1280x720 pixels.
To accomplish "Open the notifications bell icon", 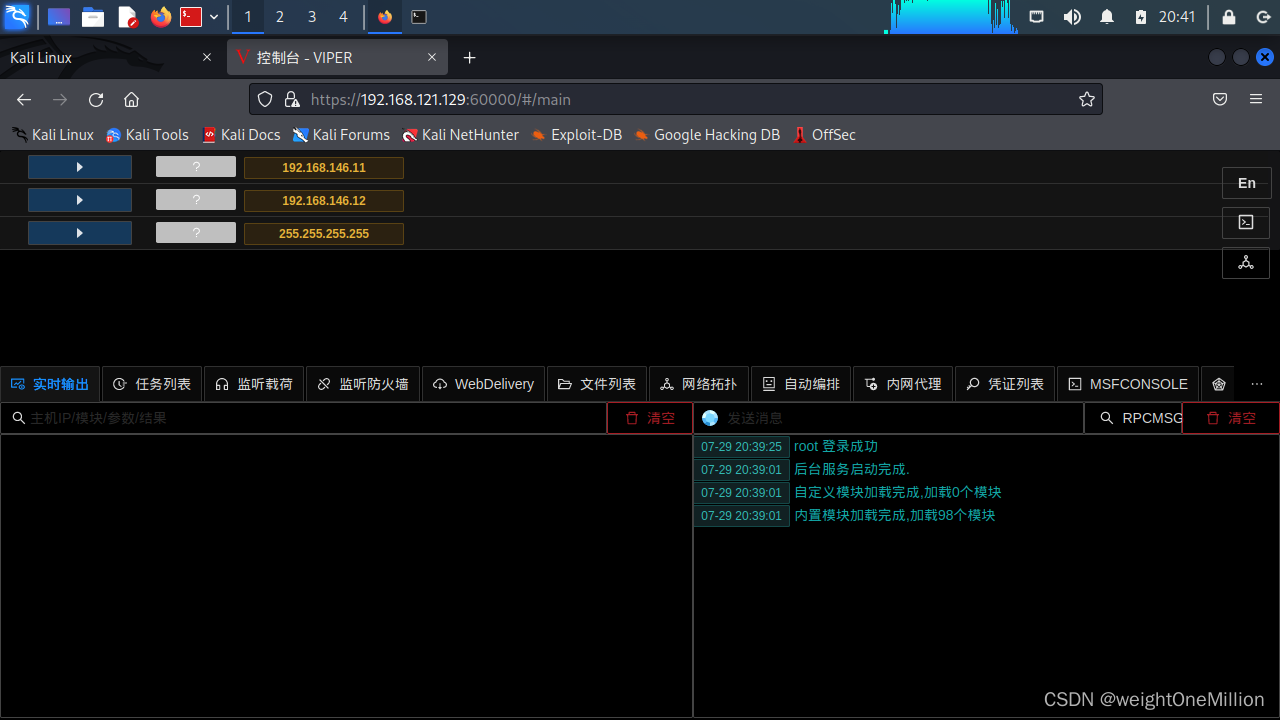I will tap(1107, 17).
